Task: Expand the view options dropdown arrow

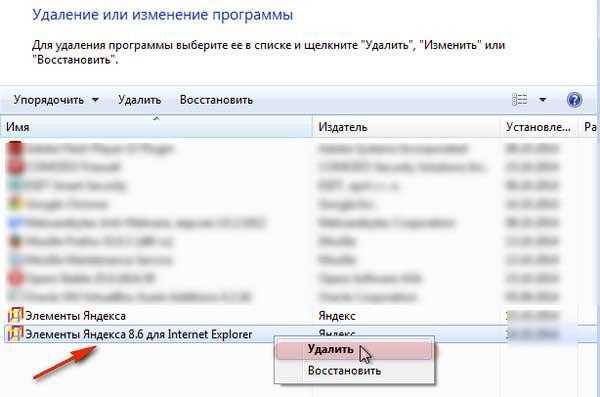Action: [x=542, y=100]
